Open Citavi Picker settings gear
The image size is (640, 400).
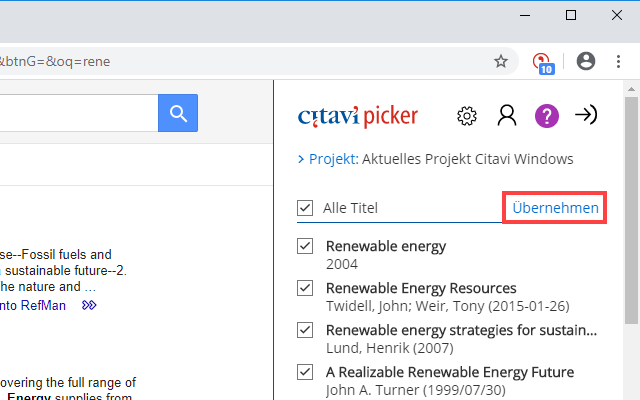pyautogui.click(x=467, y=116)
